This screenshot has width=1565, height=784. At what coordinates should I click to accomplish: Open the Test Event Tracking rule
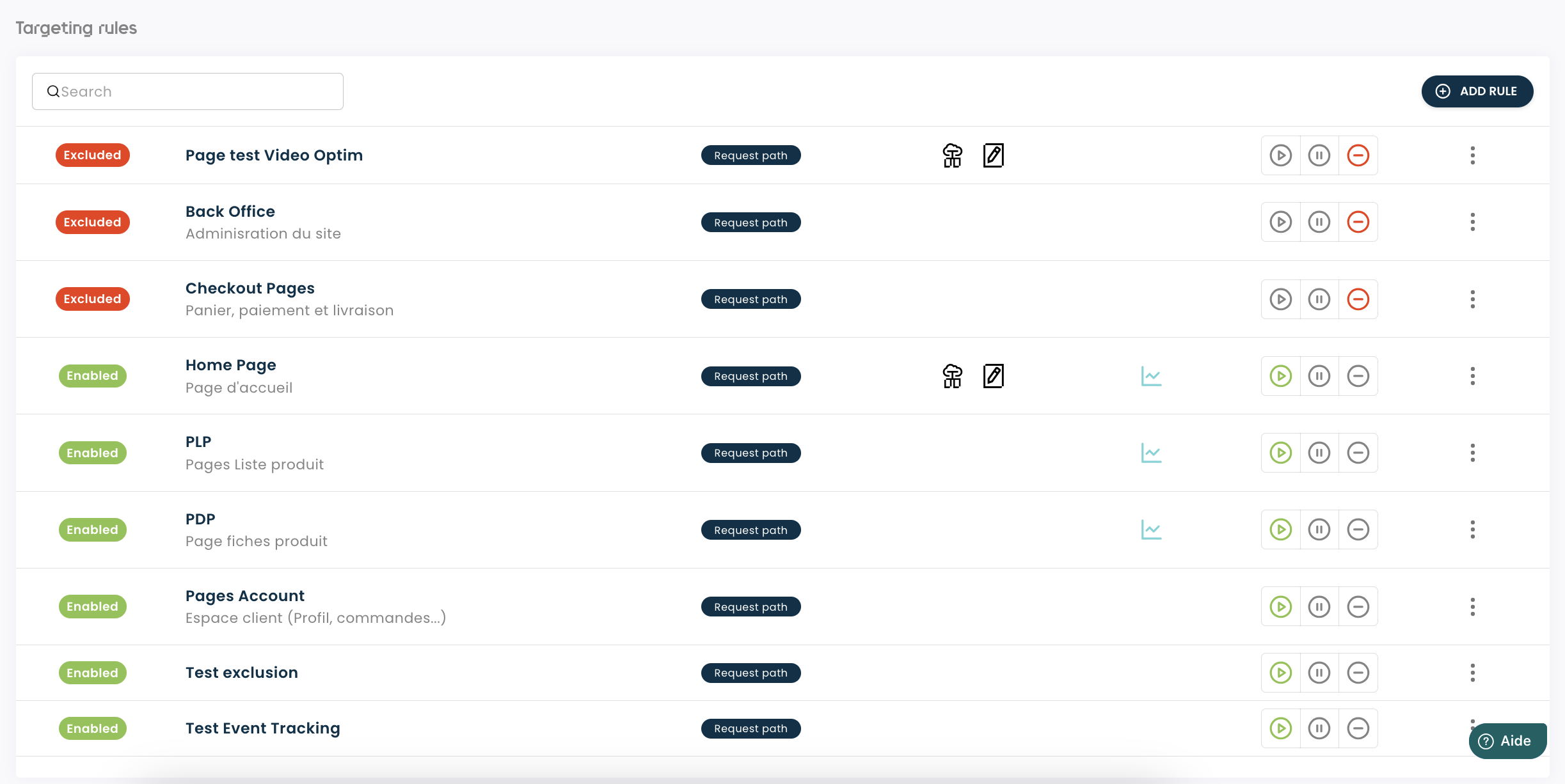click(x=262, y=728)
